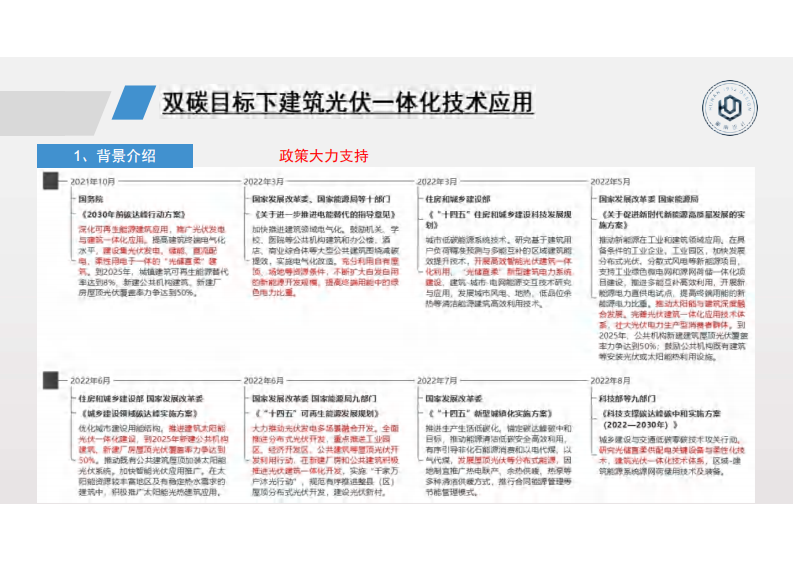Select 国家发展改革委 国家能源局九部门 heading
This screenshot has width=793, height=561.
click(x=314, y=399)
